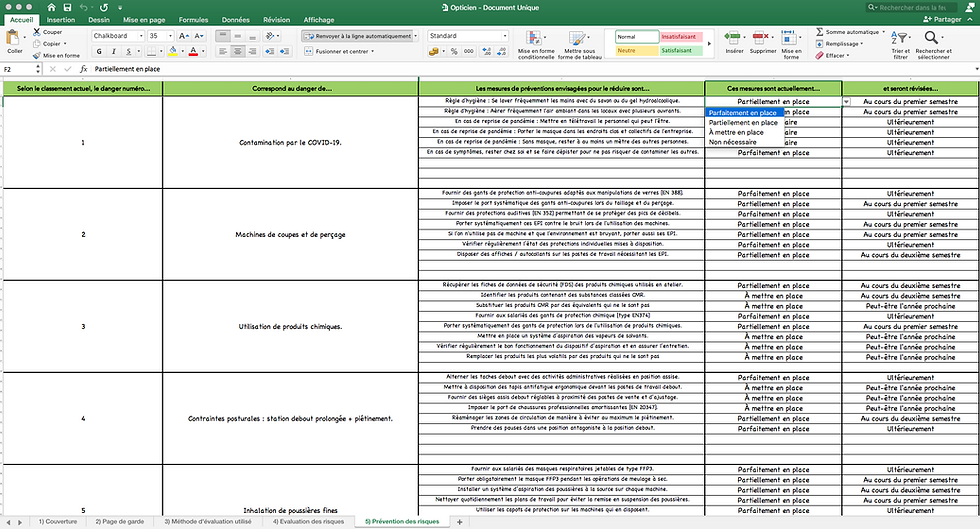This screenshot has width=980, height=529.
Task: Click the formula bar text field
Action: 531,69
